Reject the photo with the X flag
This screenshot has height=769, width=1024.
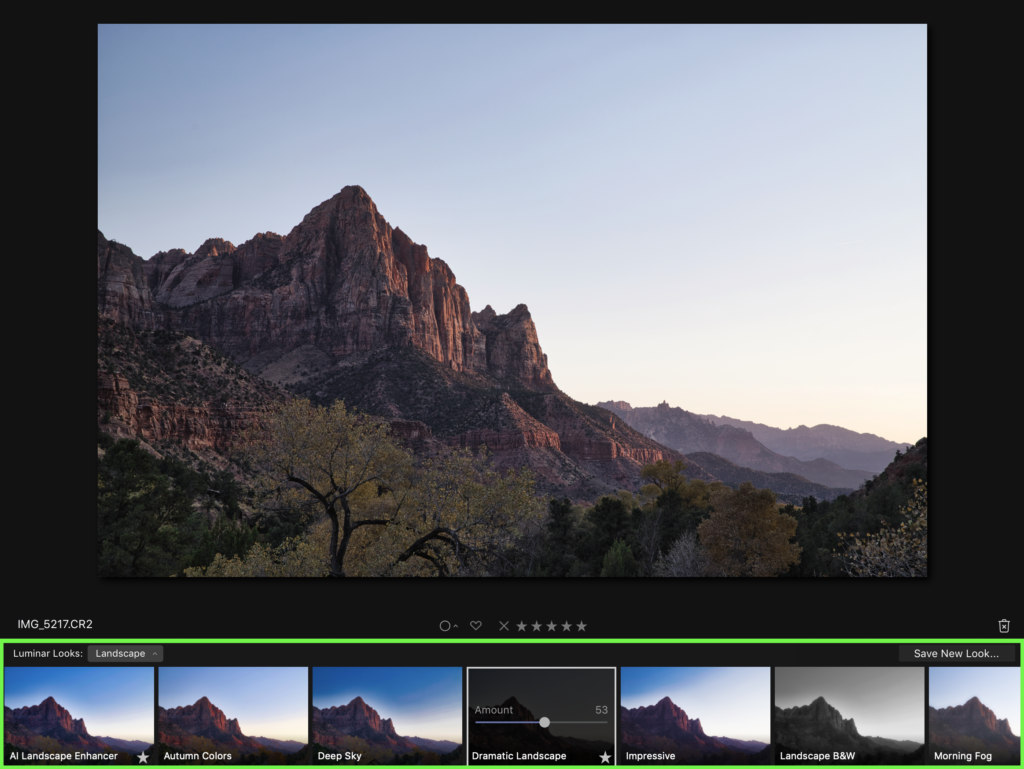[x=504, y=625]
